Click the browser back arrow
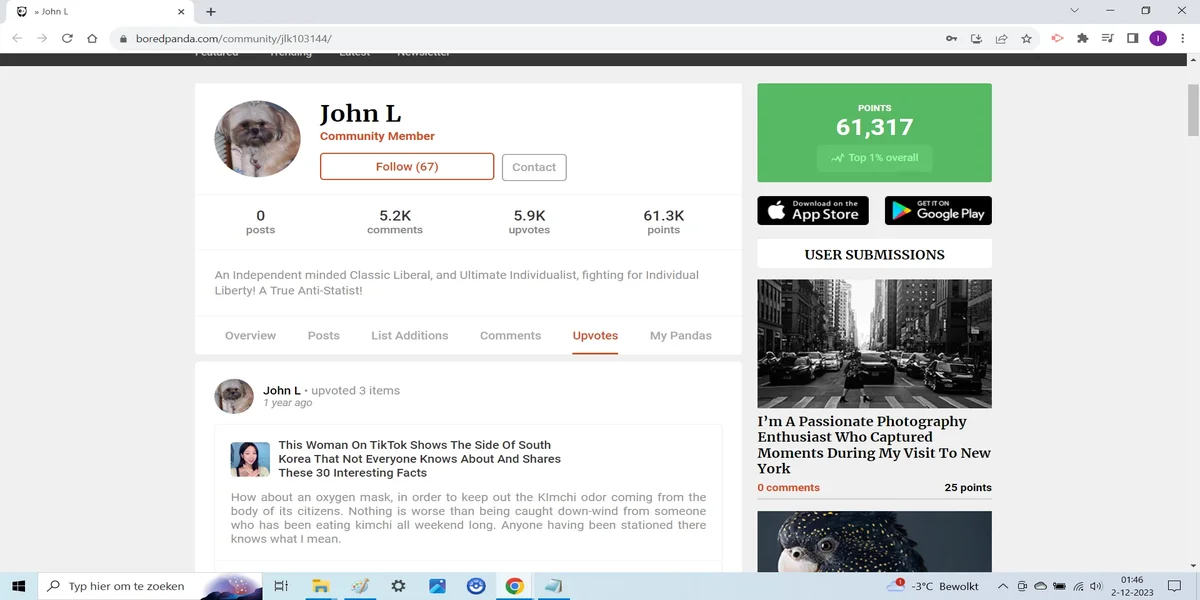This screenshot has width=1200, height=600. coord(17,38)
